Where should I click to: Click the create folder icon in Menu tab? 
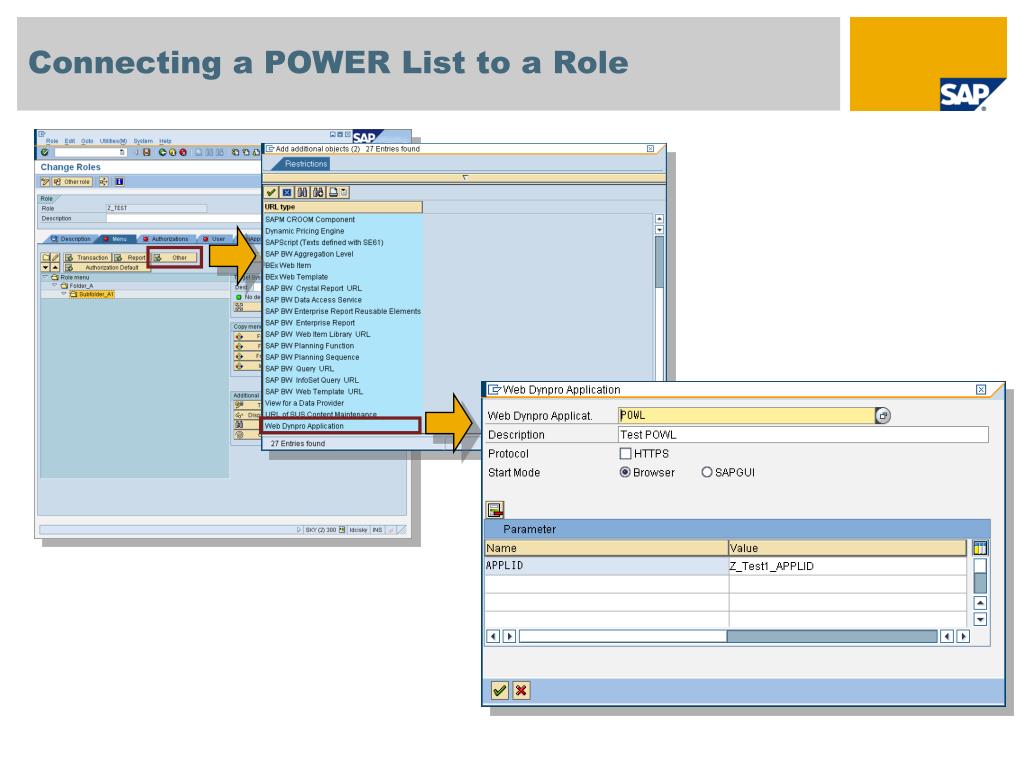46,257
